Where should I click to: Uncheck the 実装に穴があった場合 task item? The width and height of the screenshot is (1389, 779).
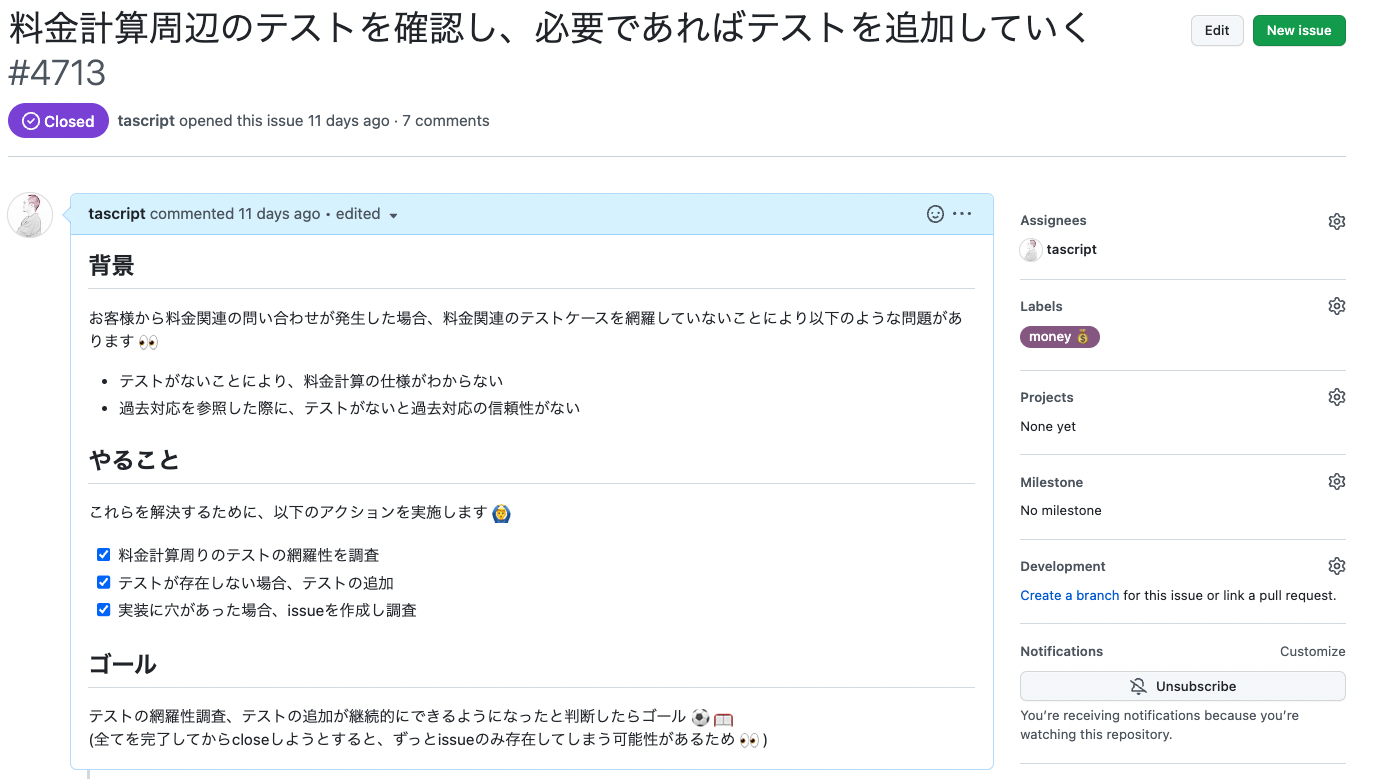pyautogui.click(x=103, y=609)
